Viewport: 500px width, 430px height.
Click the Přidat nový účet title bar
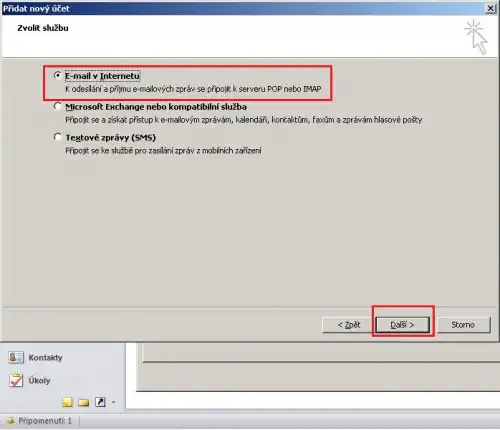point(243,8)
